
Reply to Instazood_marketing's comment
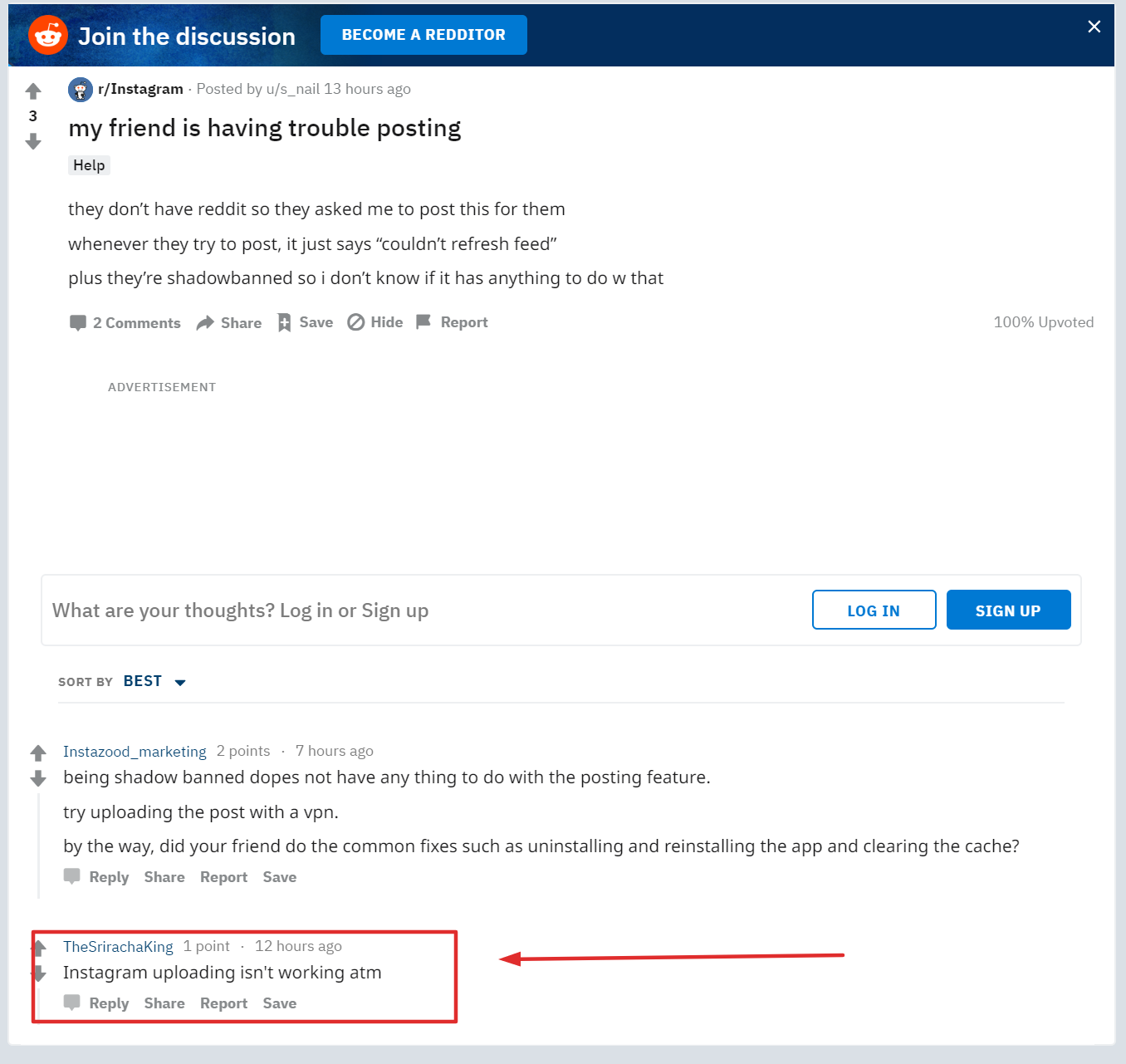[x=109, y=877]
